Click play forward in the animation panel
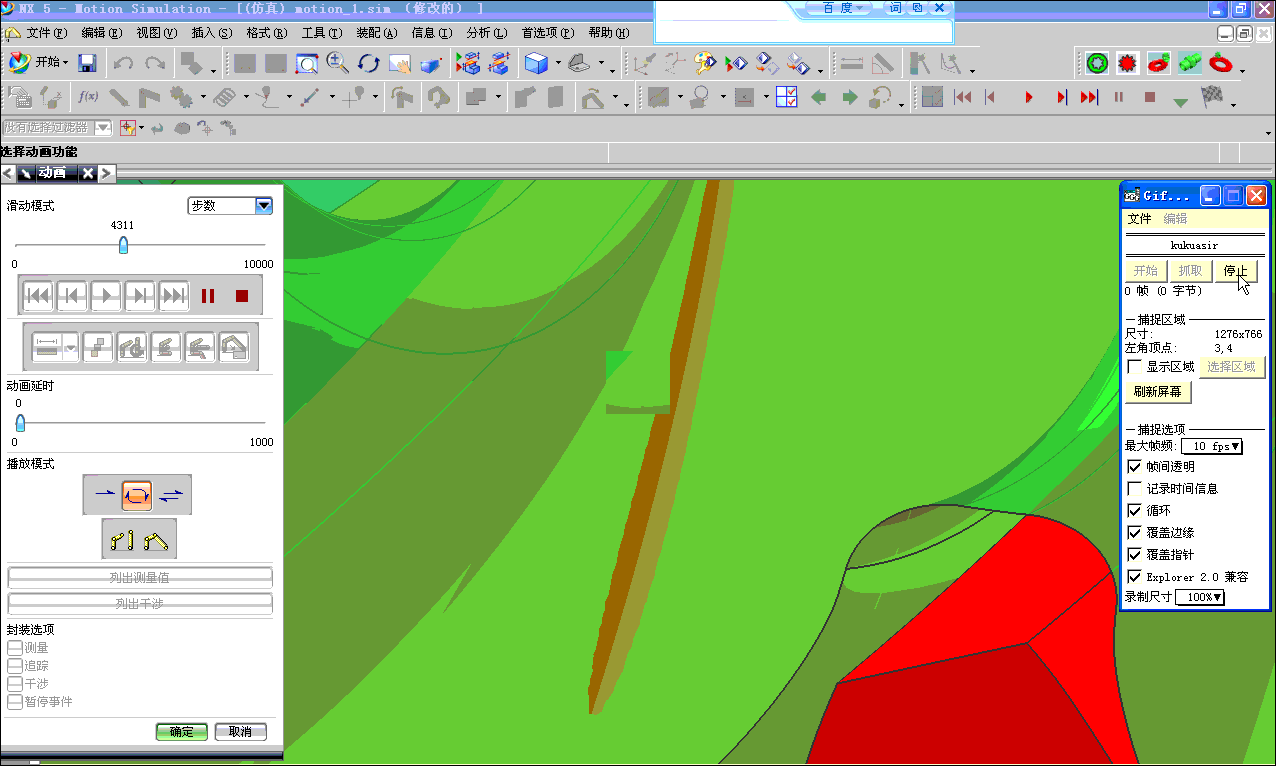 (106, 295)
